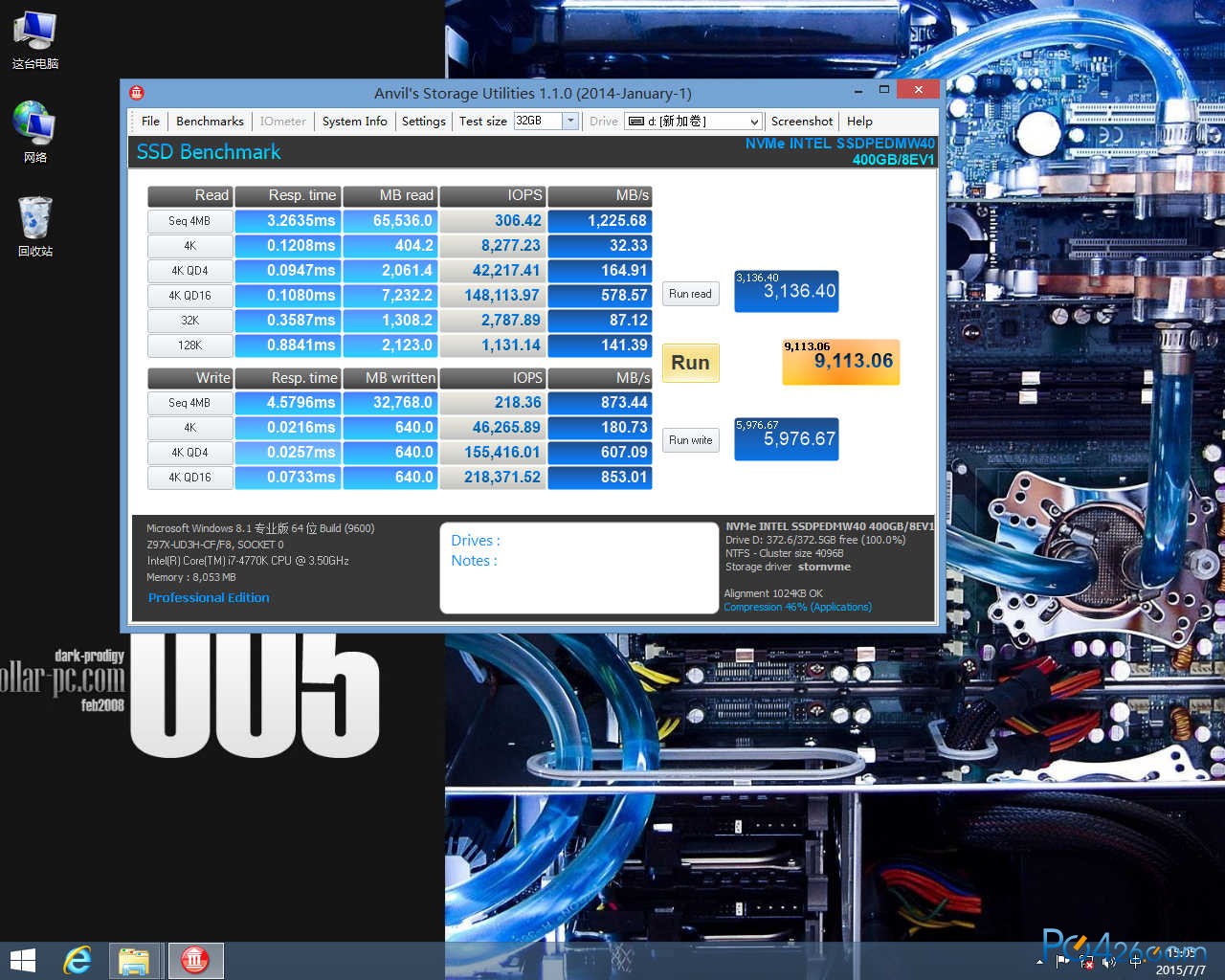The width and height of the screenshot is (1225, 980).
Task: Click the network status tray icon
Action: (x=1086, y=961)
